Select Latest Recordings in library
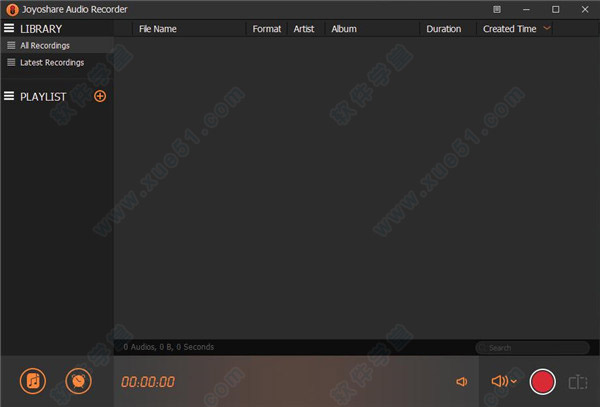Image resolution: width=600 pixels, height=407 pixels. pos(57,62)
